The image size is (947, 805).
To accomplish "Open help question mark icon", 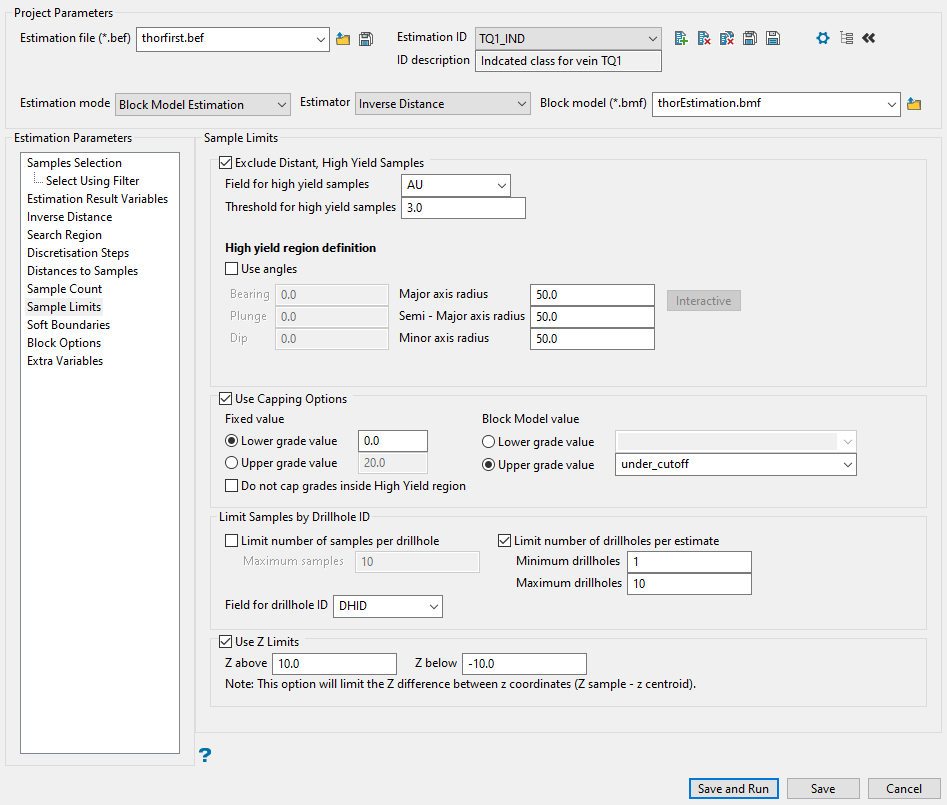I will (x=205, y=756).
